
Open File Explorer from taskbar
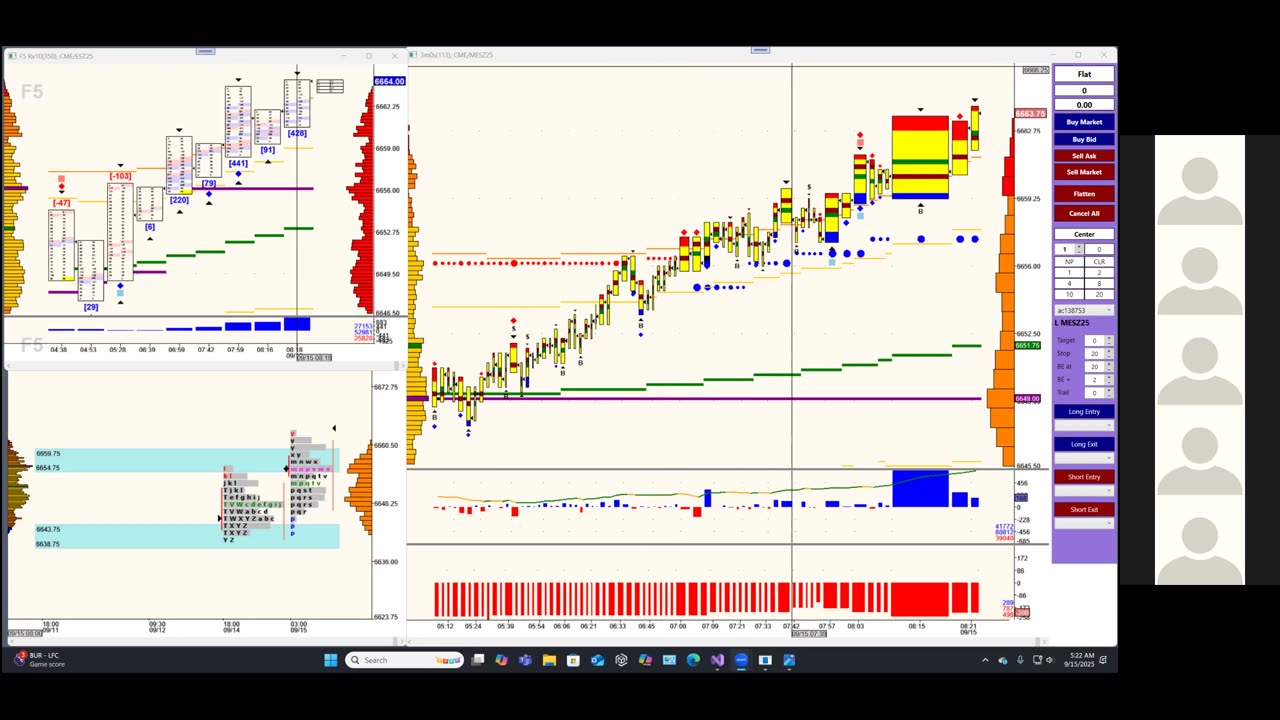click(x=549, y=660)
